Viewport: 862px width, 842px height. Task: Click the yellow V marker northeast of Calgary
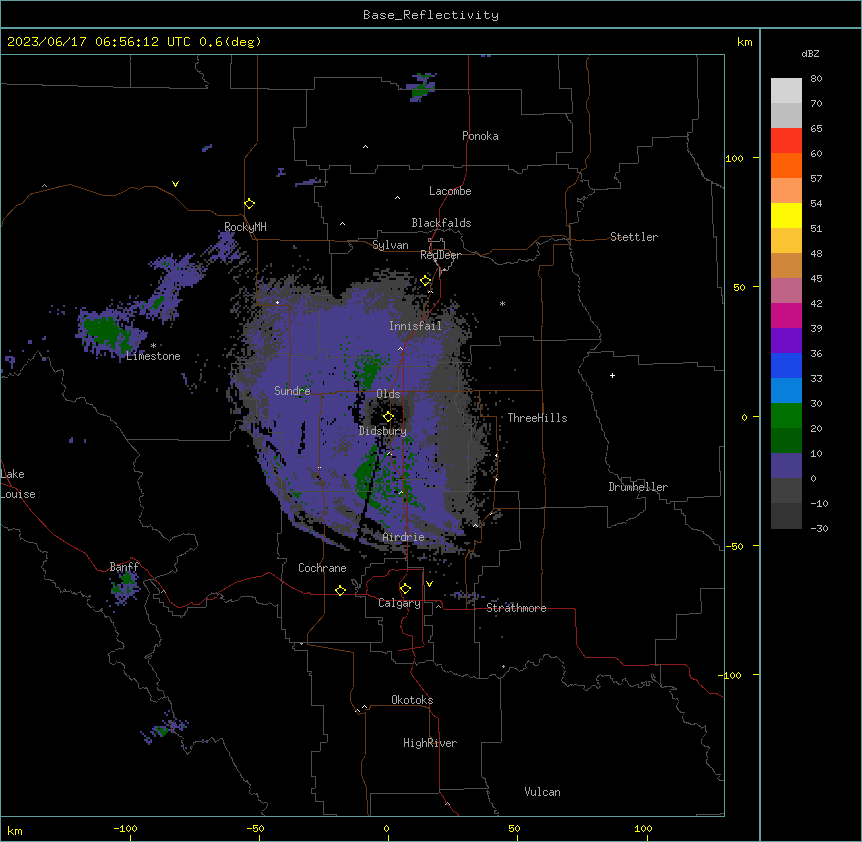pos(429,584)
